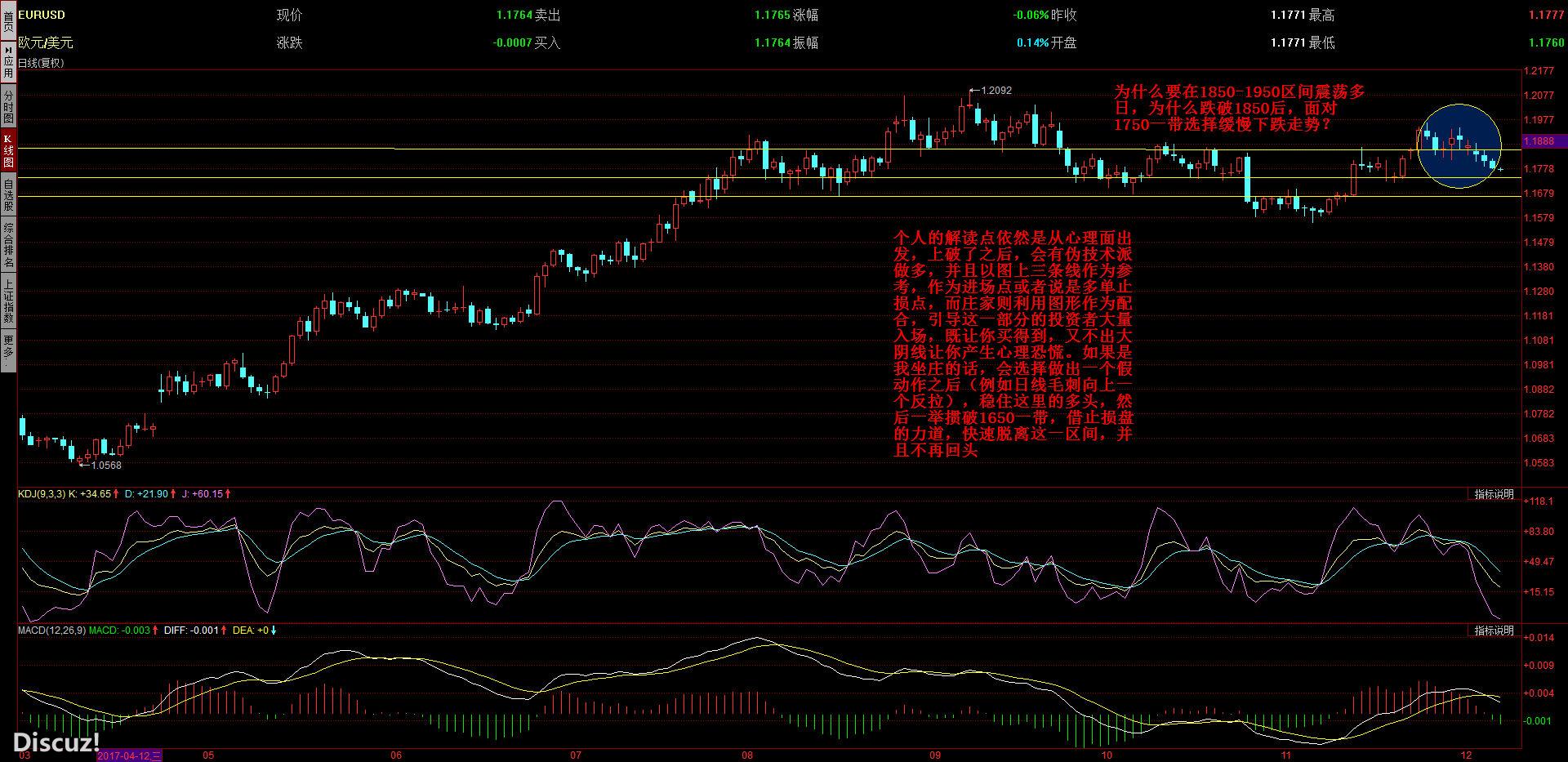
Task: Select the K线图 tab
Action: coord(8,150)
